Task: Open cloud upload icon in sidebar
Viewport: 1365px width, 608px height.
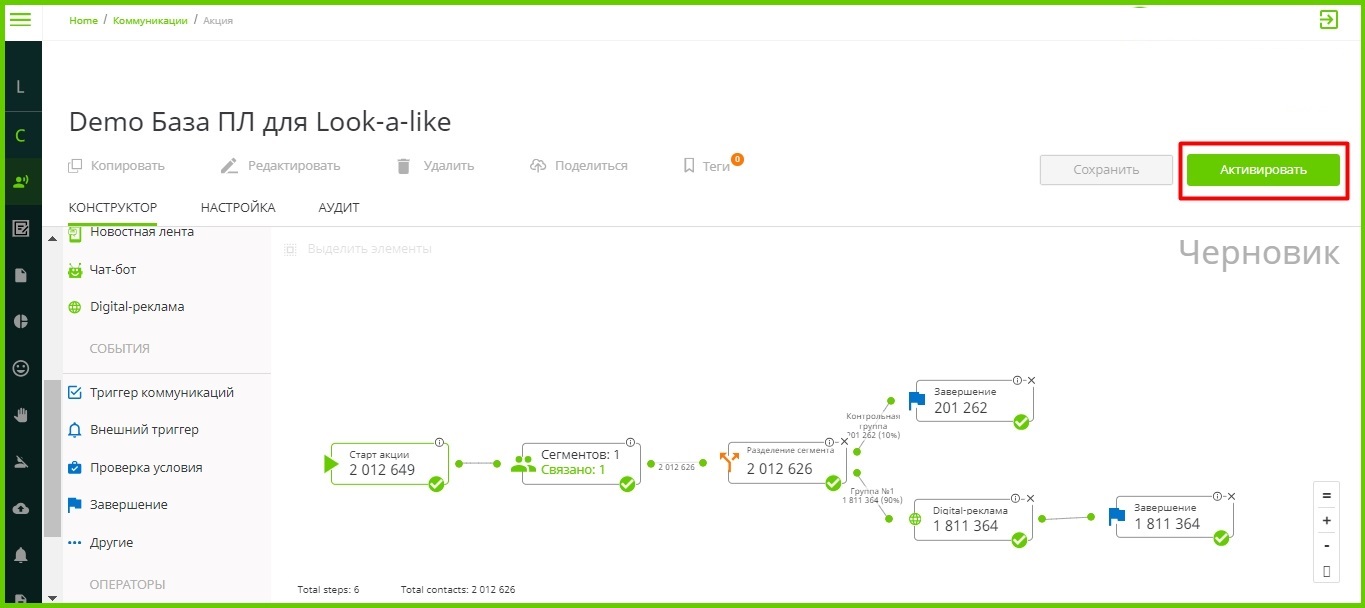Action: pos(20,508)
